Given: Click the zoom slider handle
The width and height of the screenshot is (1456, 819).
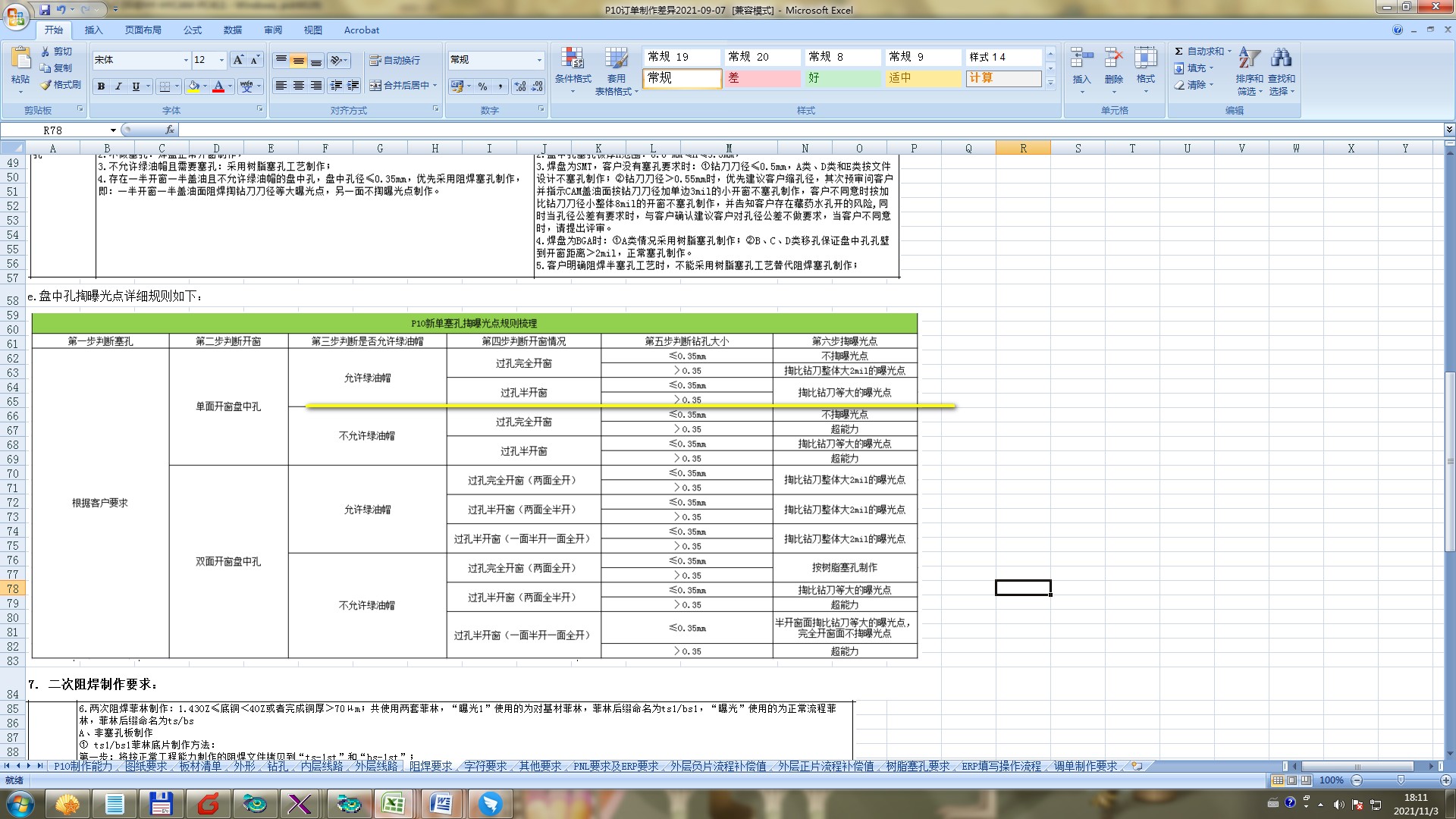Looking at the screenshot, I should [1401, 780].
